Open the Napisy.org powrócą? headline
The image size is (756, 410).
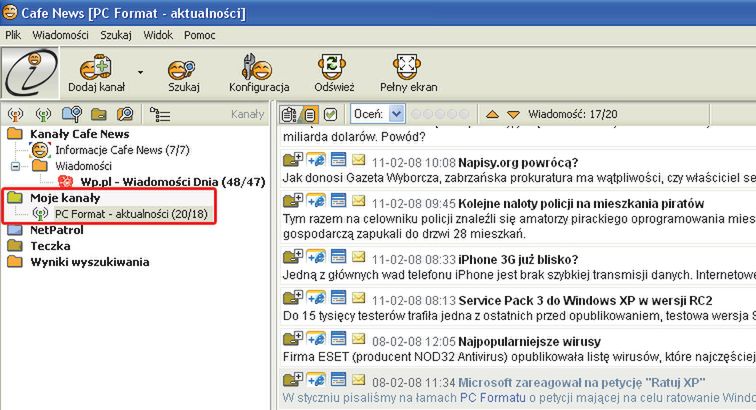pyautogui.click(x=518, y=163)
